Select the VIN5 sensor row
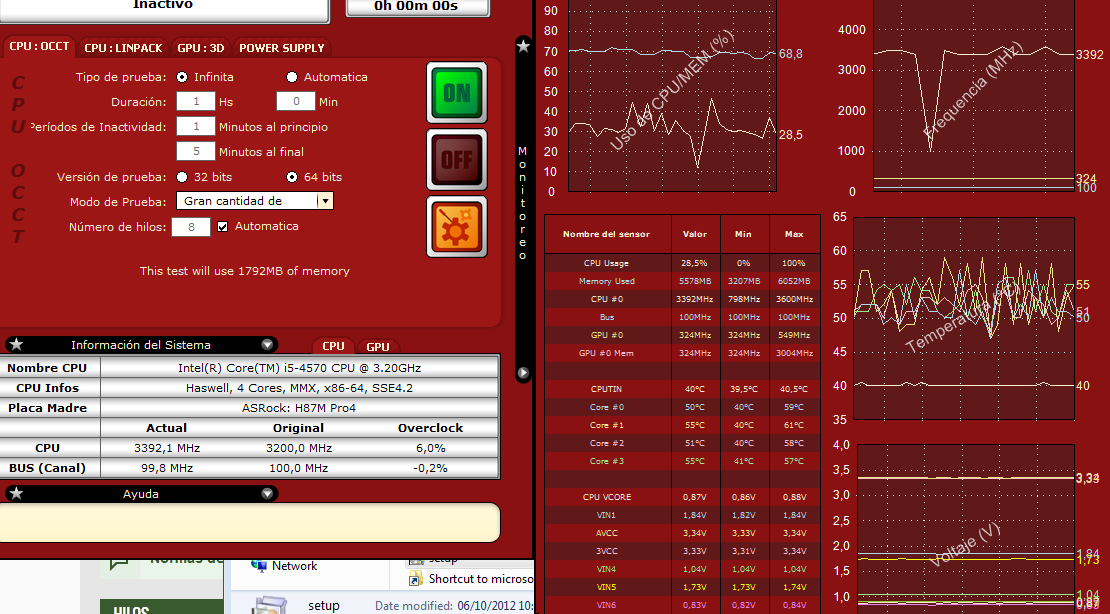 coord(682,587)
